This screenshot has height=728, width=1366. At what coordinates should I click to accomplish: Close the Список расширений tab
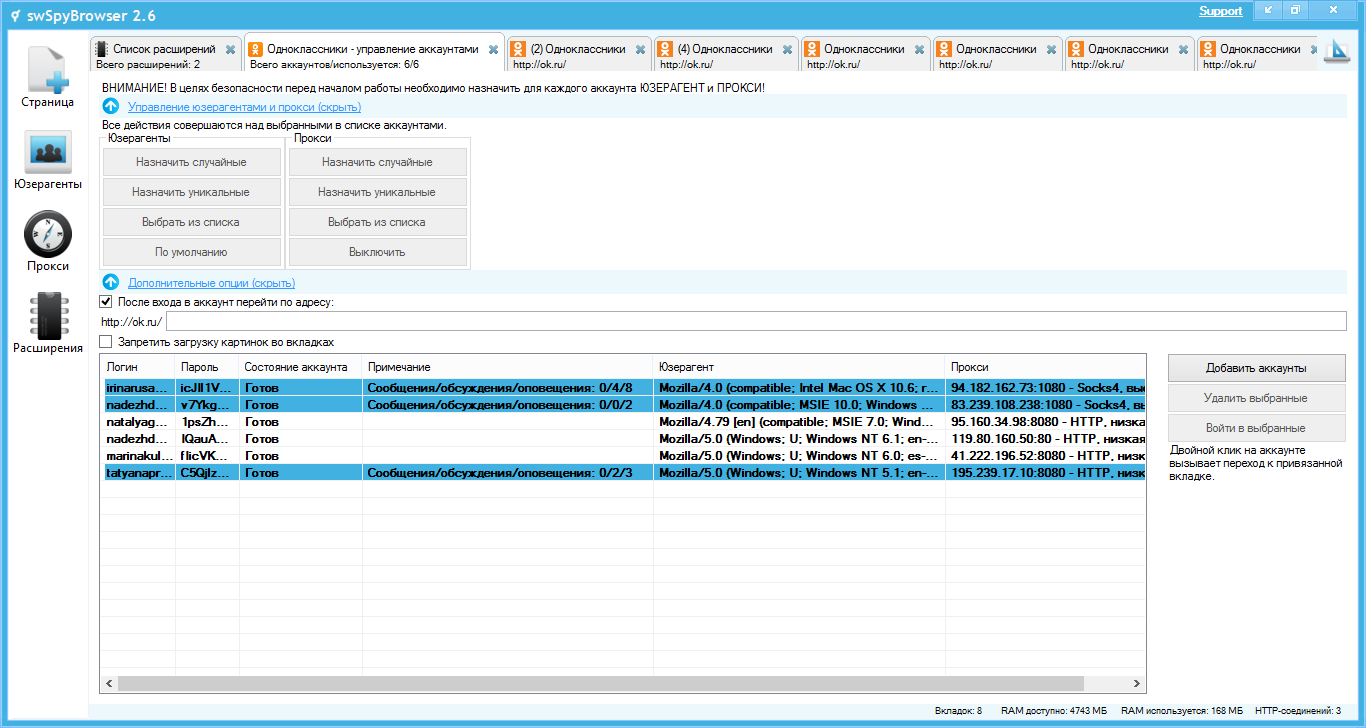[x=231, y=49]
